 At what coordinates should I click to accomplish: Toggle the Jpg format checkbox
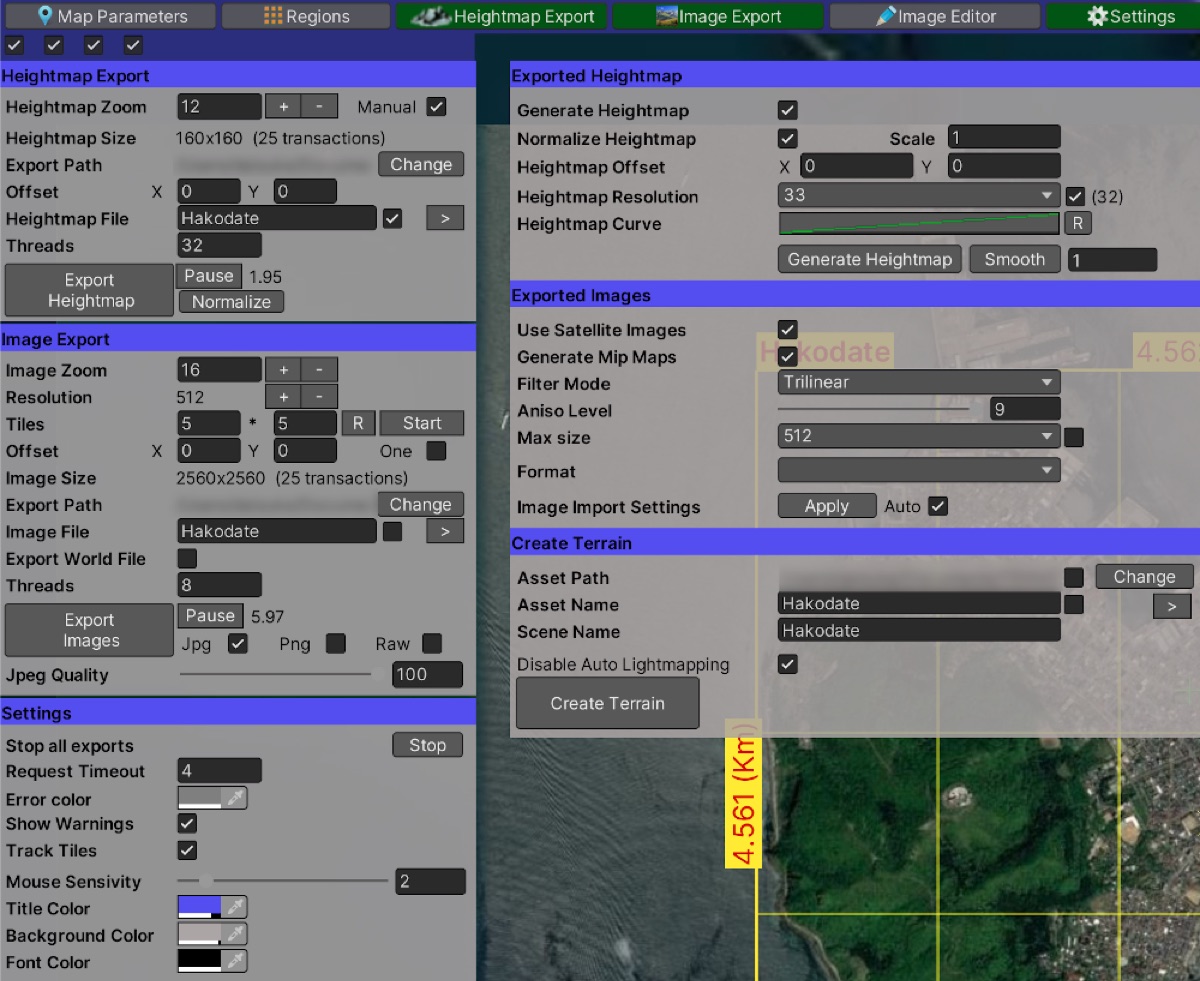[x=237, y=644]
